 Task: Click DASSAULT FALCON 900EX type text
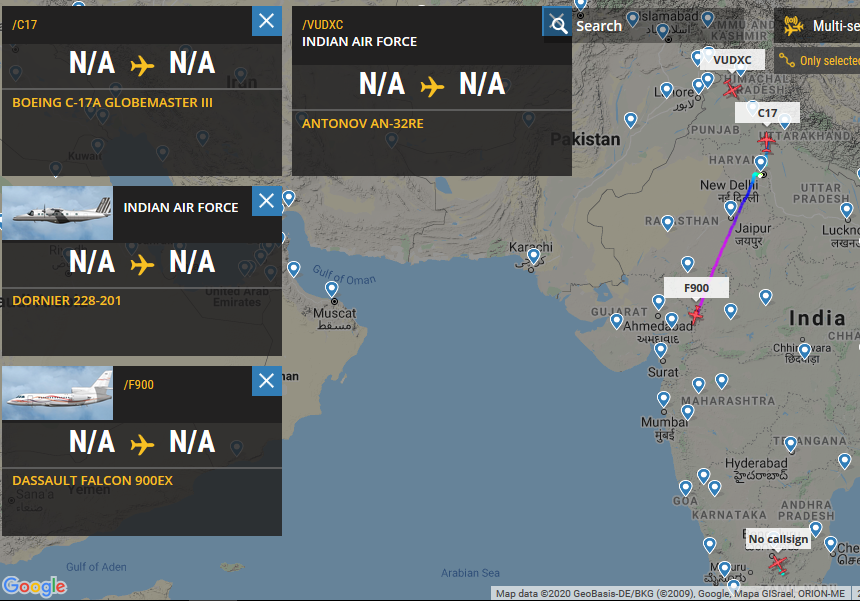click(92, 480)
